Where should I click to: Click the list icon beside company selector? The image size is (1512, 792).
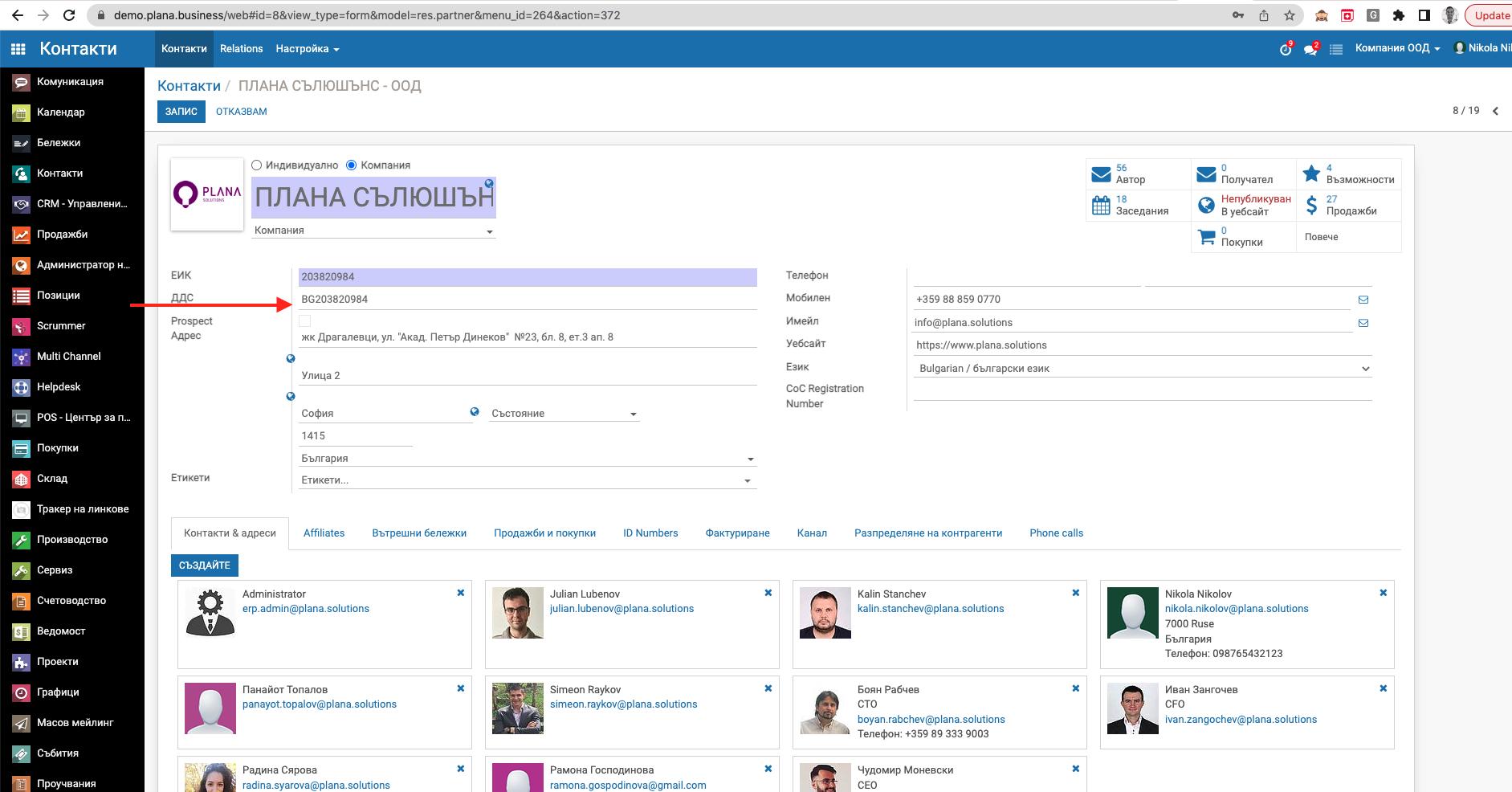click(x=1336, y=49)
